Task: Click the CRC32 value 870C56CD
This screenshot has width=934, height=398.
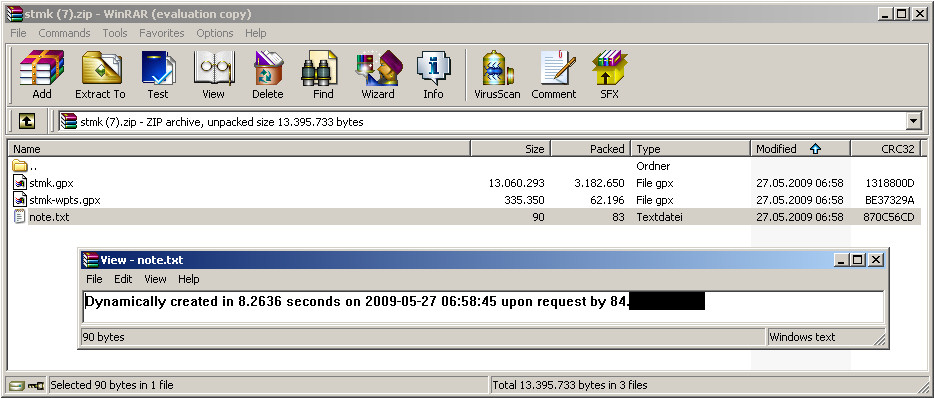Action: pyautogui.click(x=888, y=217)
